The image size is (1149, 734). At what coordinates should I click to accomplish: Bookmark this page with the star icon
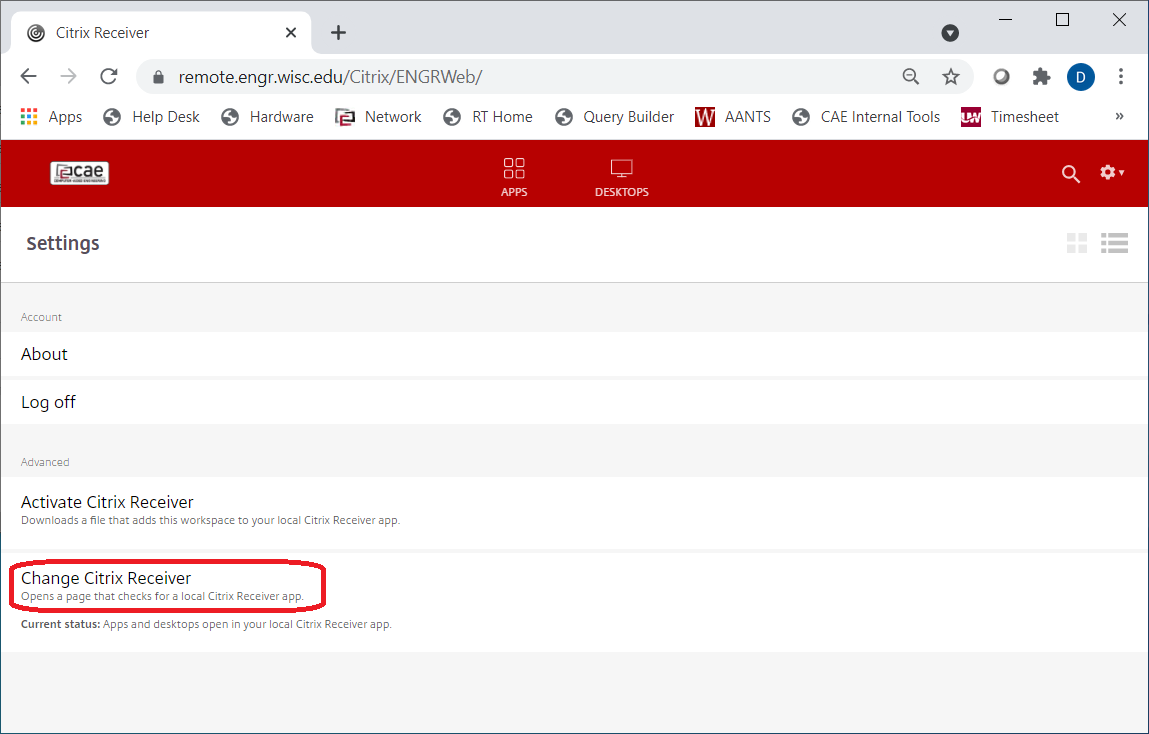coord(950,76)
